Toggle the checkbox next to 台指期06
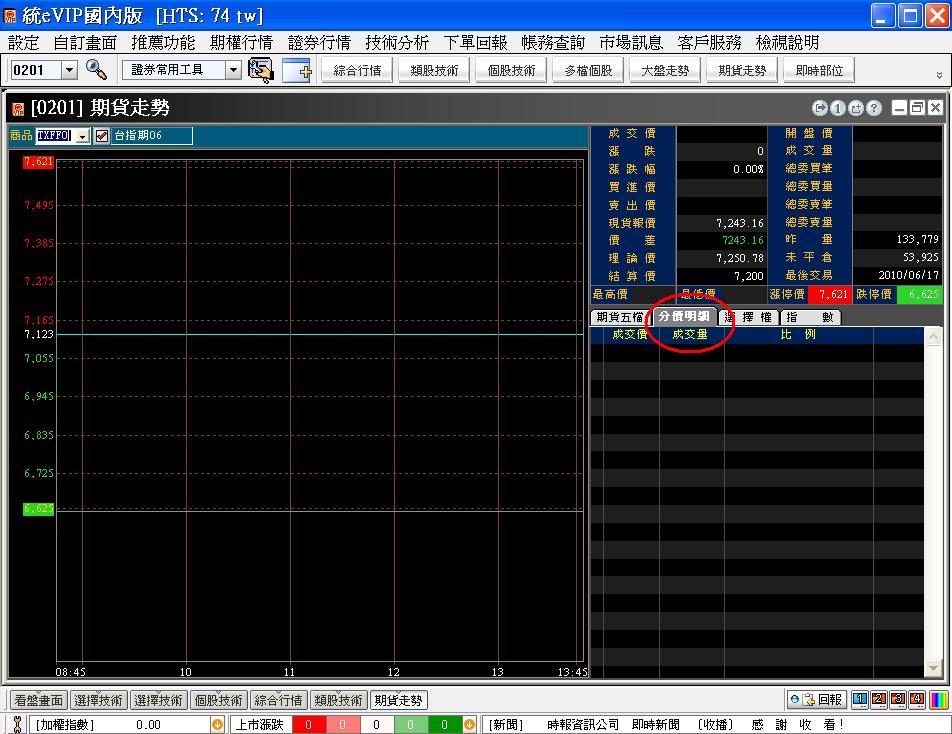Screen dimensions: 952x734 click(x=101, y=135)
